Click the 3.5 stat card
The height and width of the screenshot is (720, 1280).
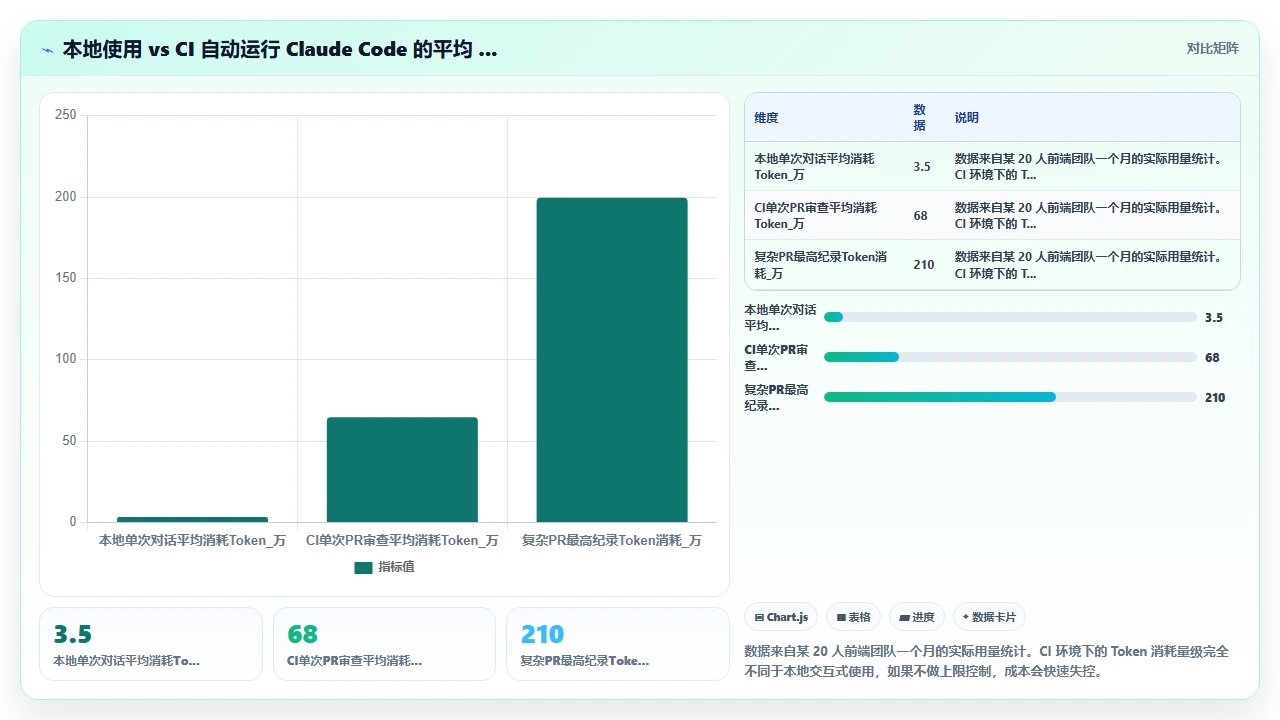(151, 644)
